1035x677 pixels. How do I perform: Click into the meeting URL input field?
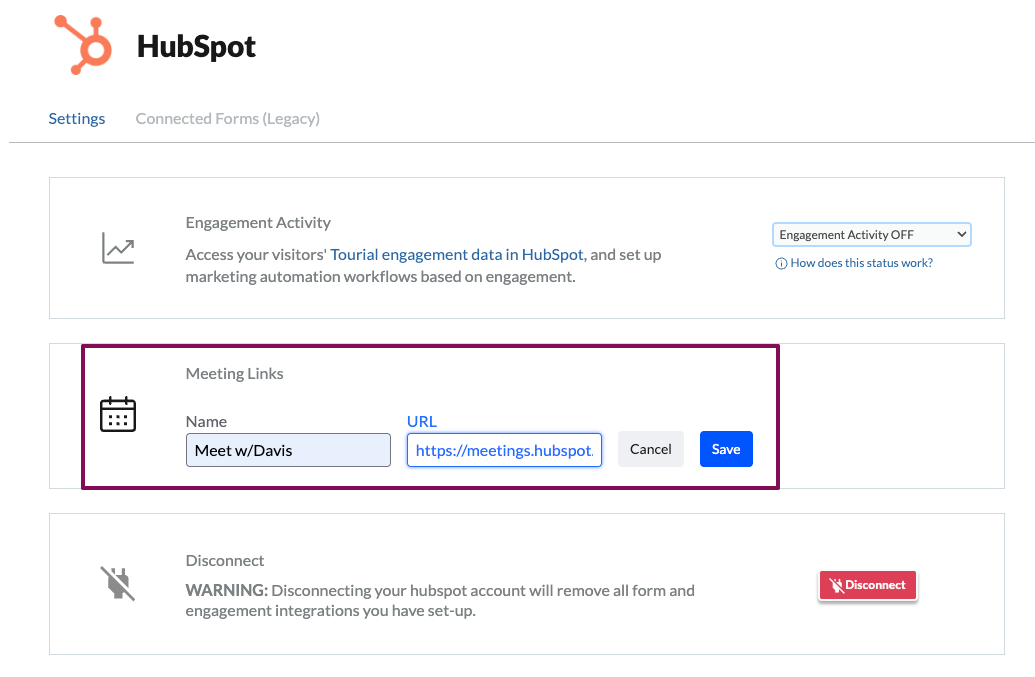click(504, 450)
